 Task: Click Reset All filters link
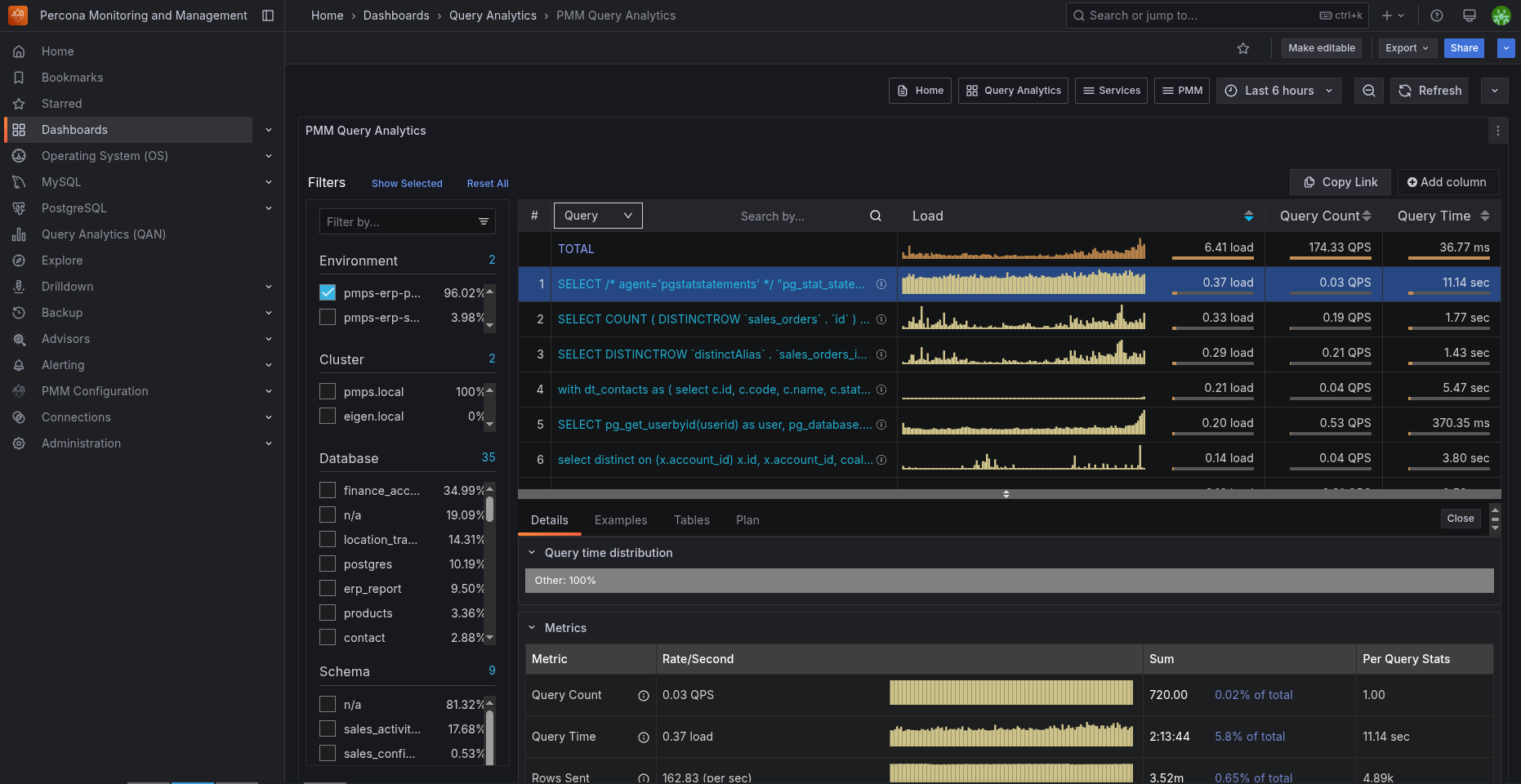tap(488, 184)
